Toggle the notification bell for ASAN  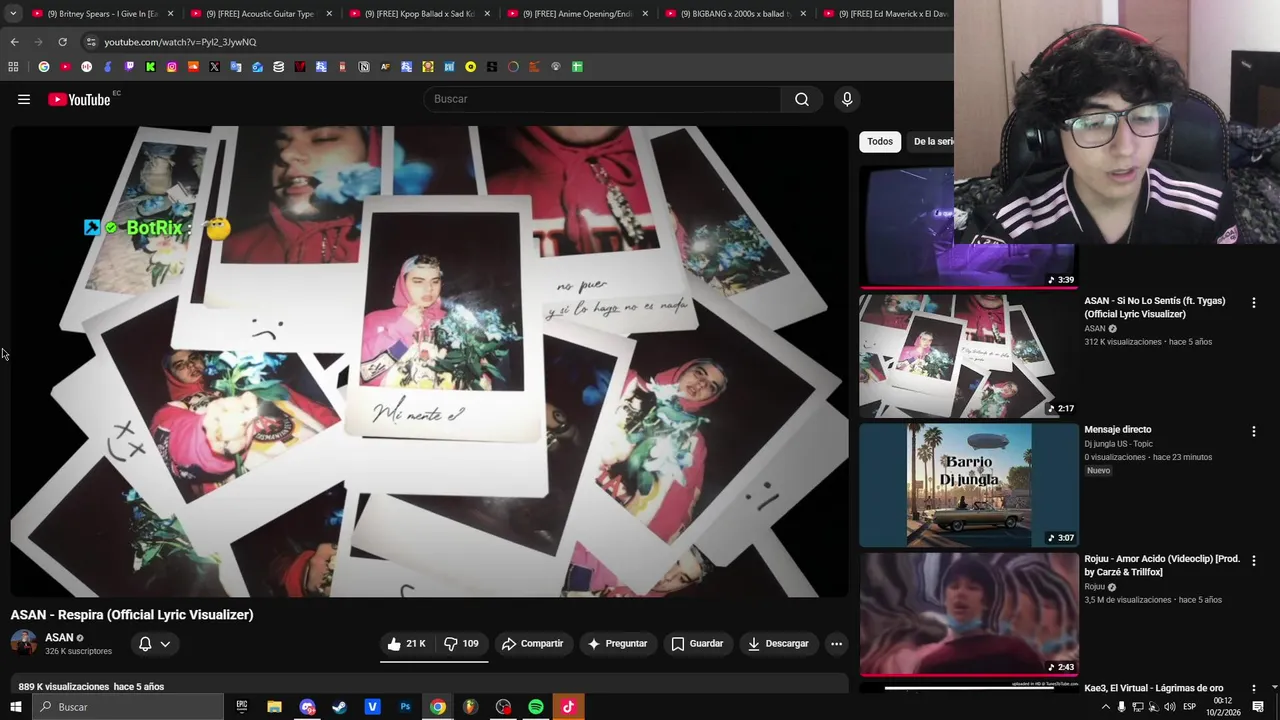point(145,644)
